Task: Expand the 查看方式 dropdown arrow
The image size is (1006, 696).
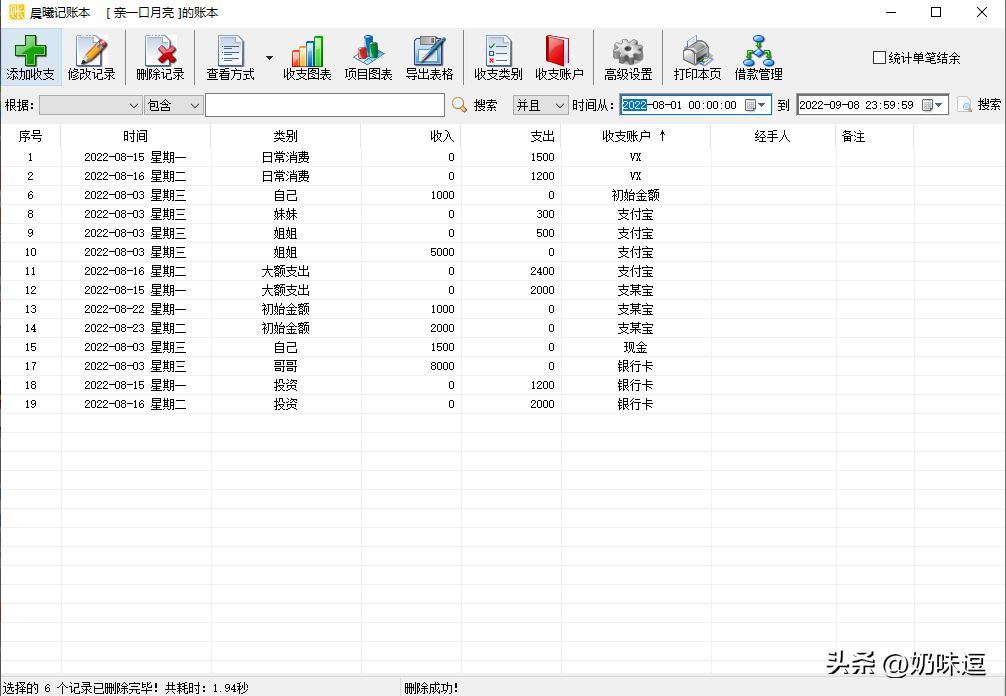Action: 269,58
